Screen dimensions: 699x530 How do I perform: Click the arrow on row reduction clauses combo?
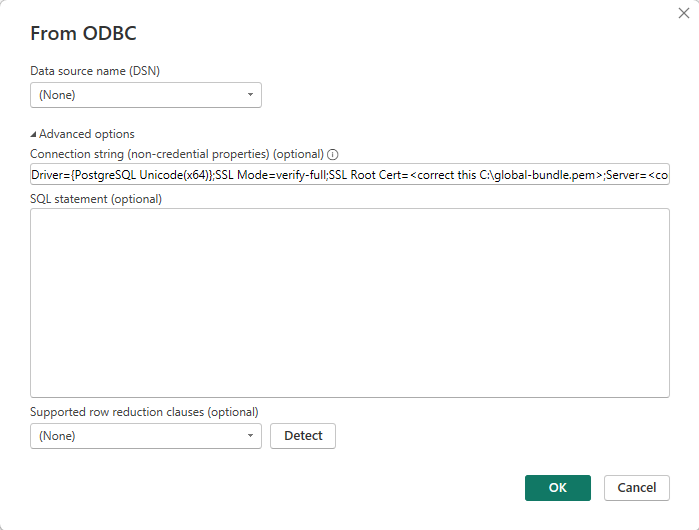point(250,436)
